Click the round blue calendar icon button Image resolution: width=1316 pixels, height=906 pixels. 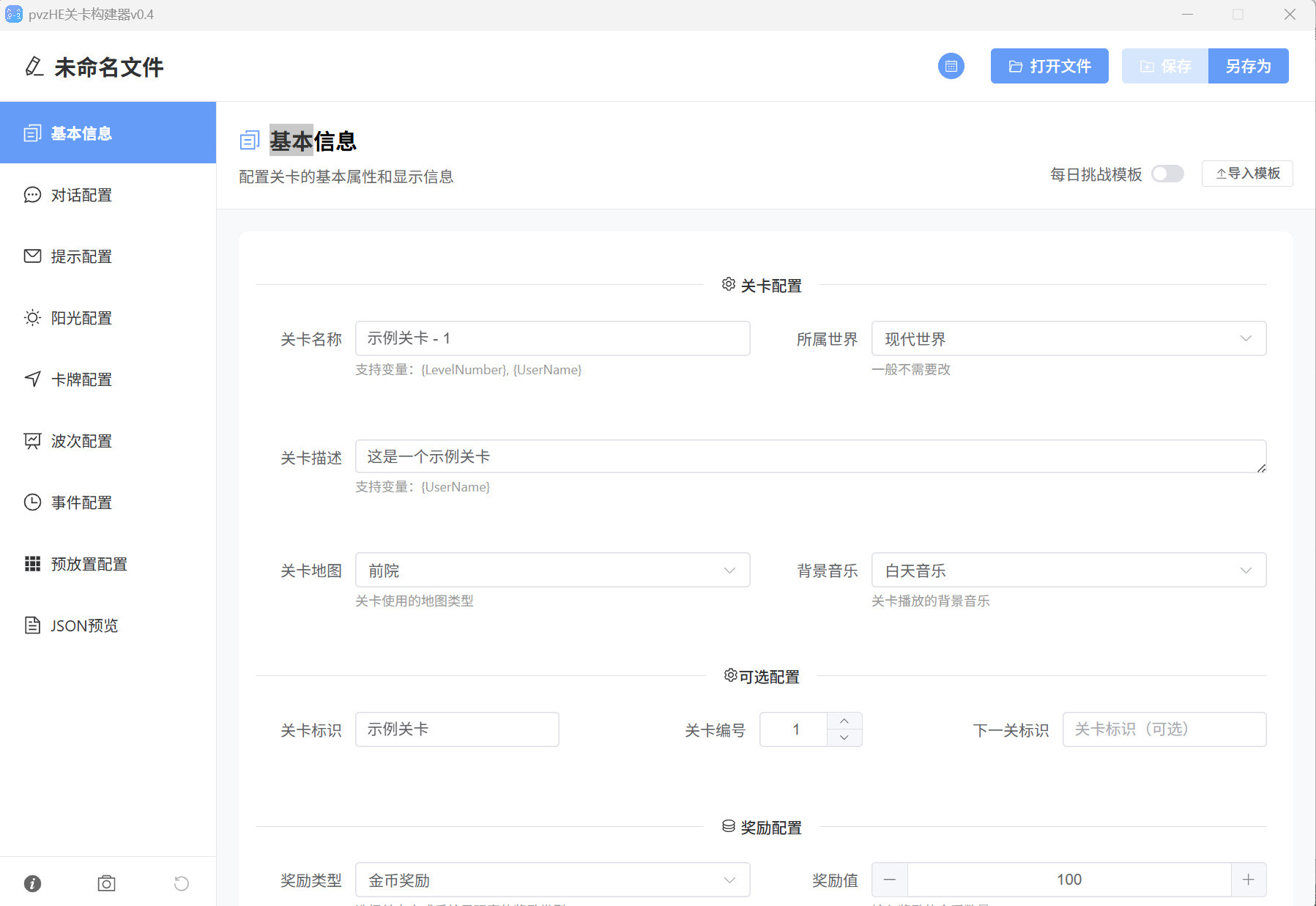coord(951,66)
